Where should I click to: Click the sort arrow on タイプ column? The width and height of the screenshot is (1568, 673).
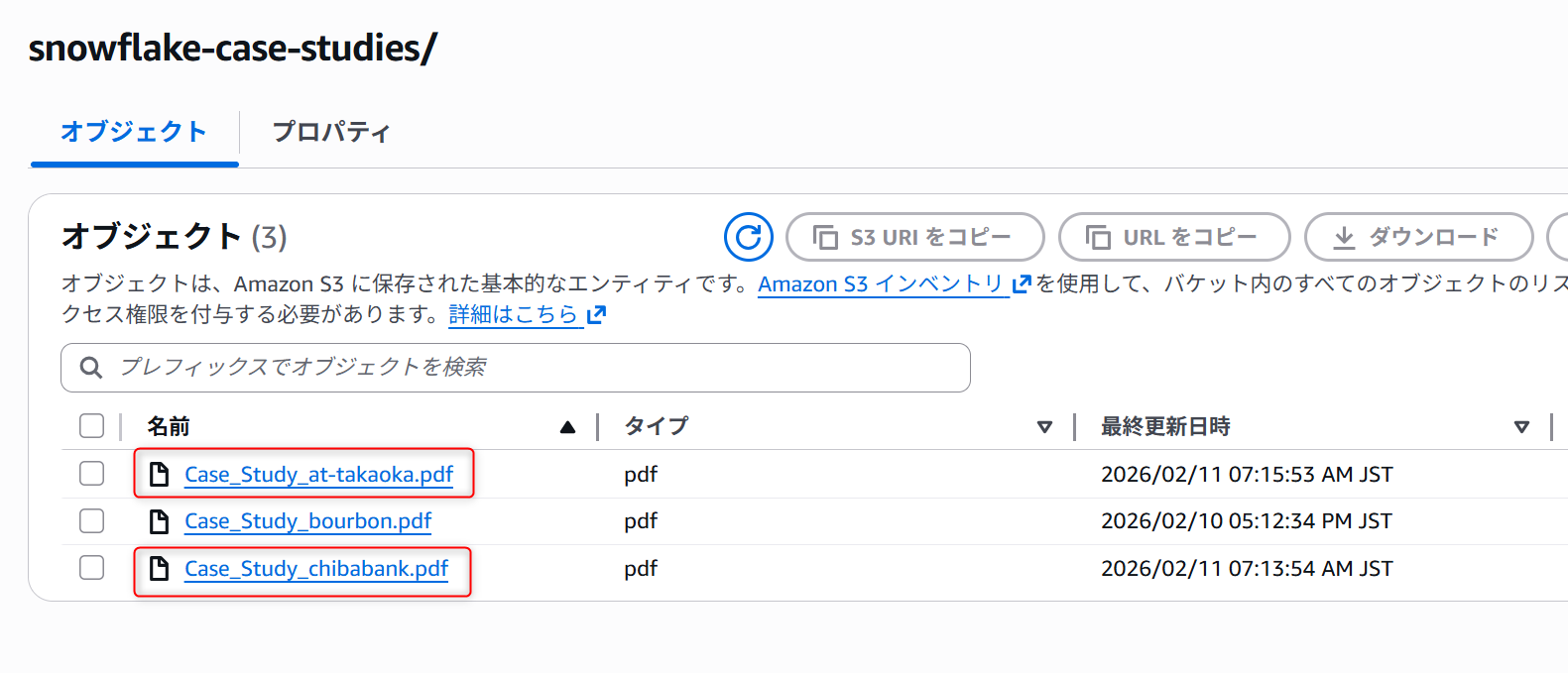click(x=1044, y=427)
